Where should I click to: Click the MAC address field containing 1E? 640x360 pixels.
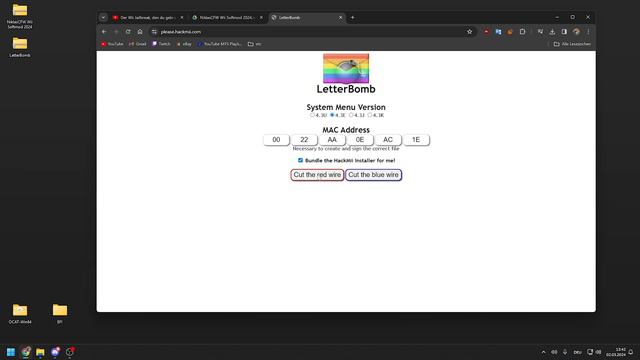[x=416, y=140]
